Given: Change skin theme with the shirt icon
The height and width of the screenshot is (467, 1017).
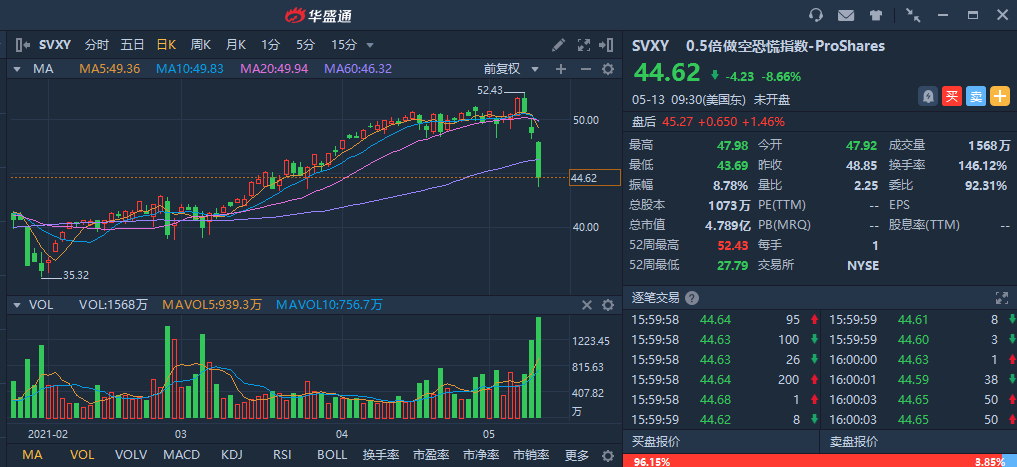Looking at the screenshot, I should coord(876,15).
